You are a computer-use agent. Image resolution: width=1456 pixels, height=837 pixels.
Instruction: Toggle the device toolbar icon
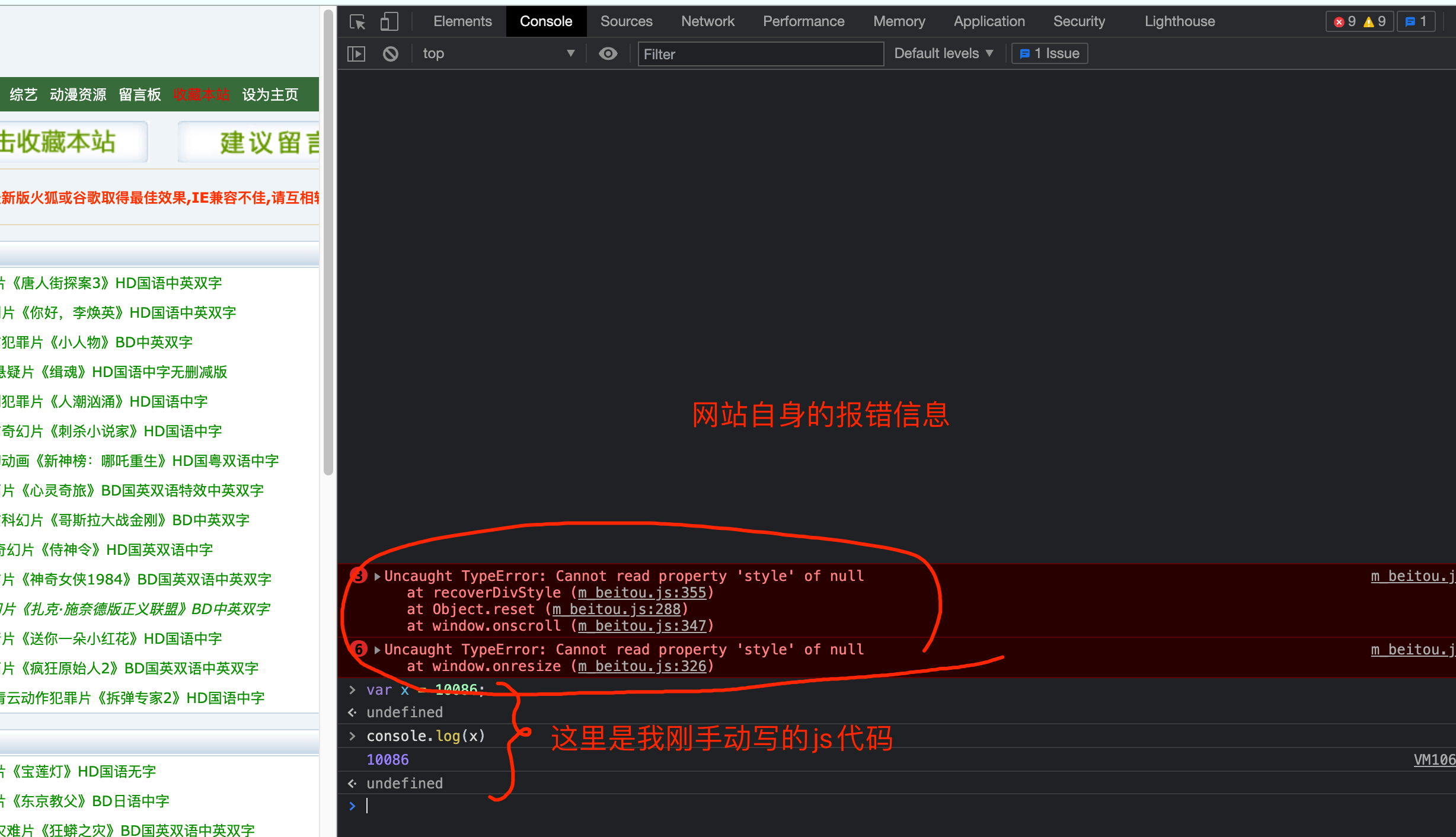388,22
